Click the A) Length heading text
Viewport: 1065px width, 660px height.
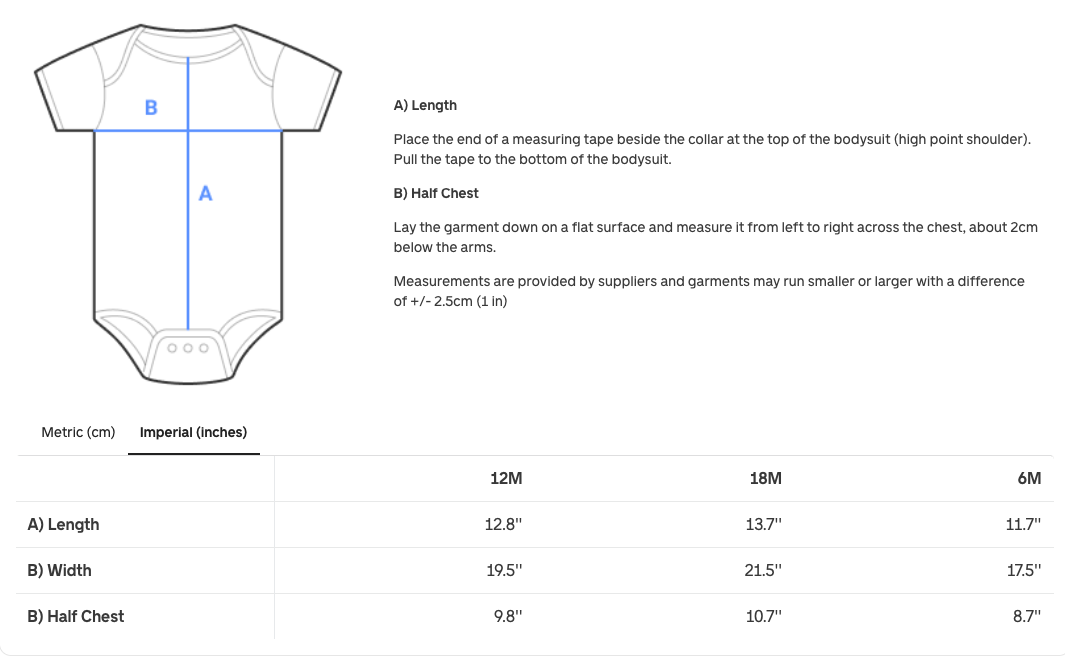tap(424, 105)
